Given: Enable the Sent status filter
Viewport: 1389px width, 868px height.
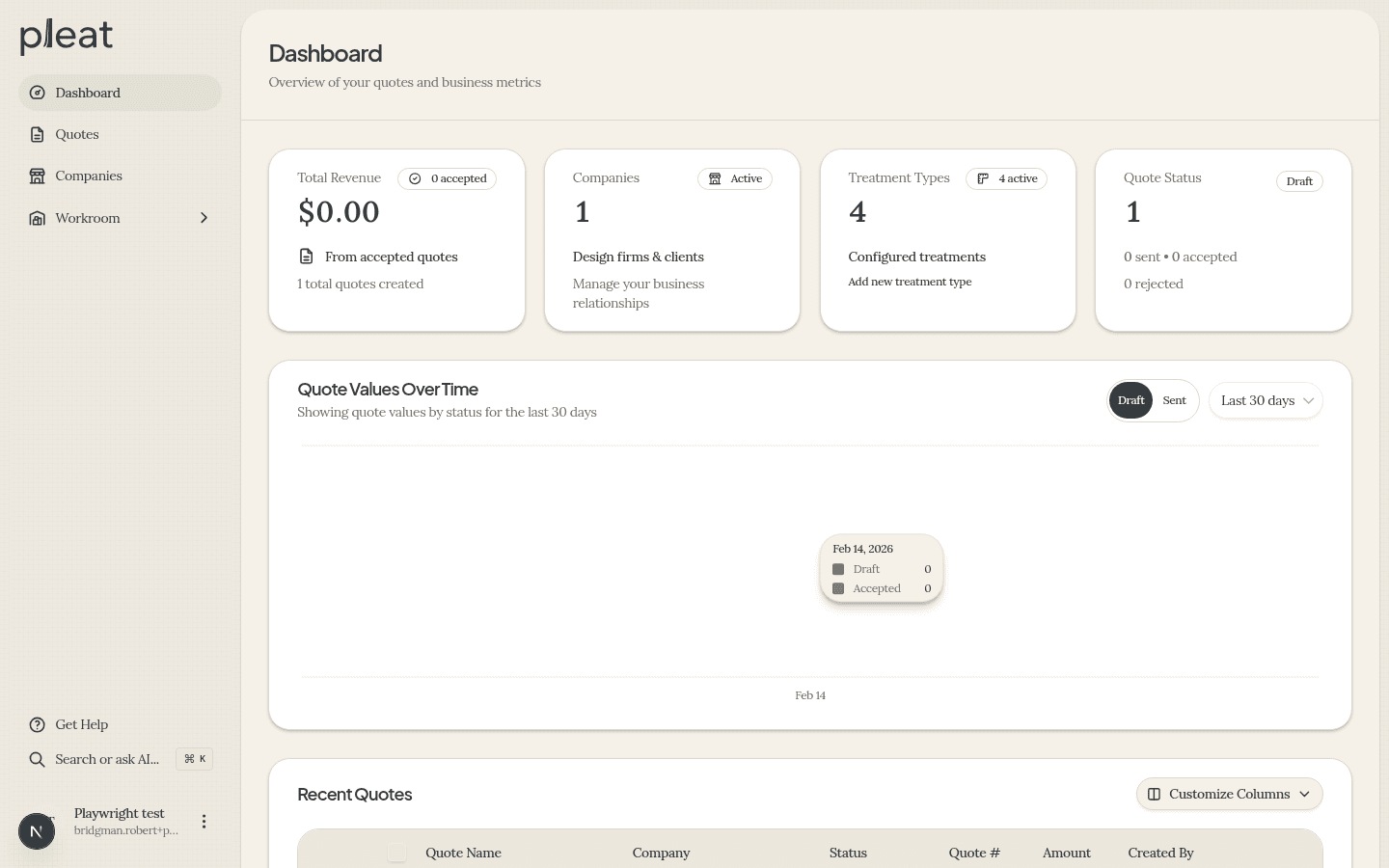Looking at the screenshot, I should [x=1174, y=400].
